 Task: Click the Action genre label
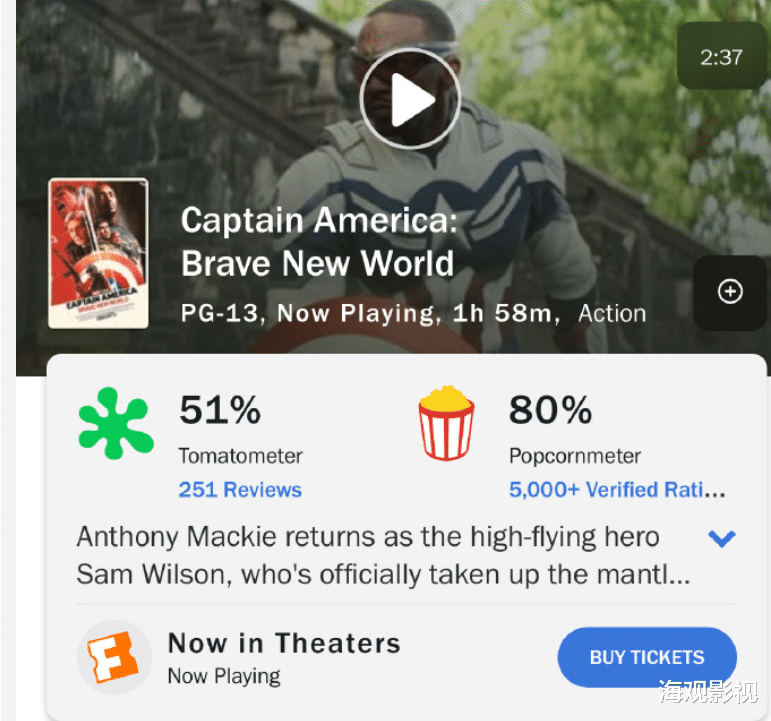pos(612,313)
